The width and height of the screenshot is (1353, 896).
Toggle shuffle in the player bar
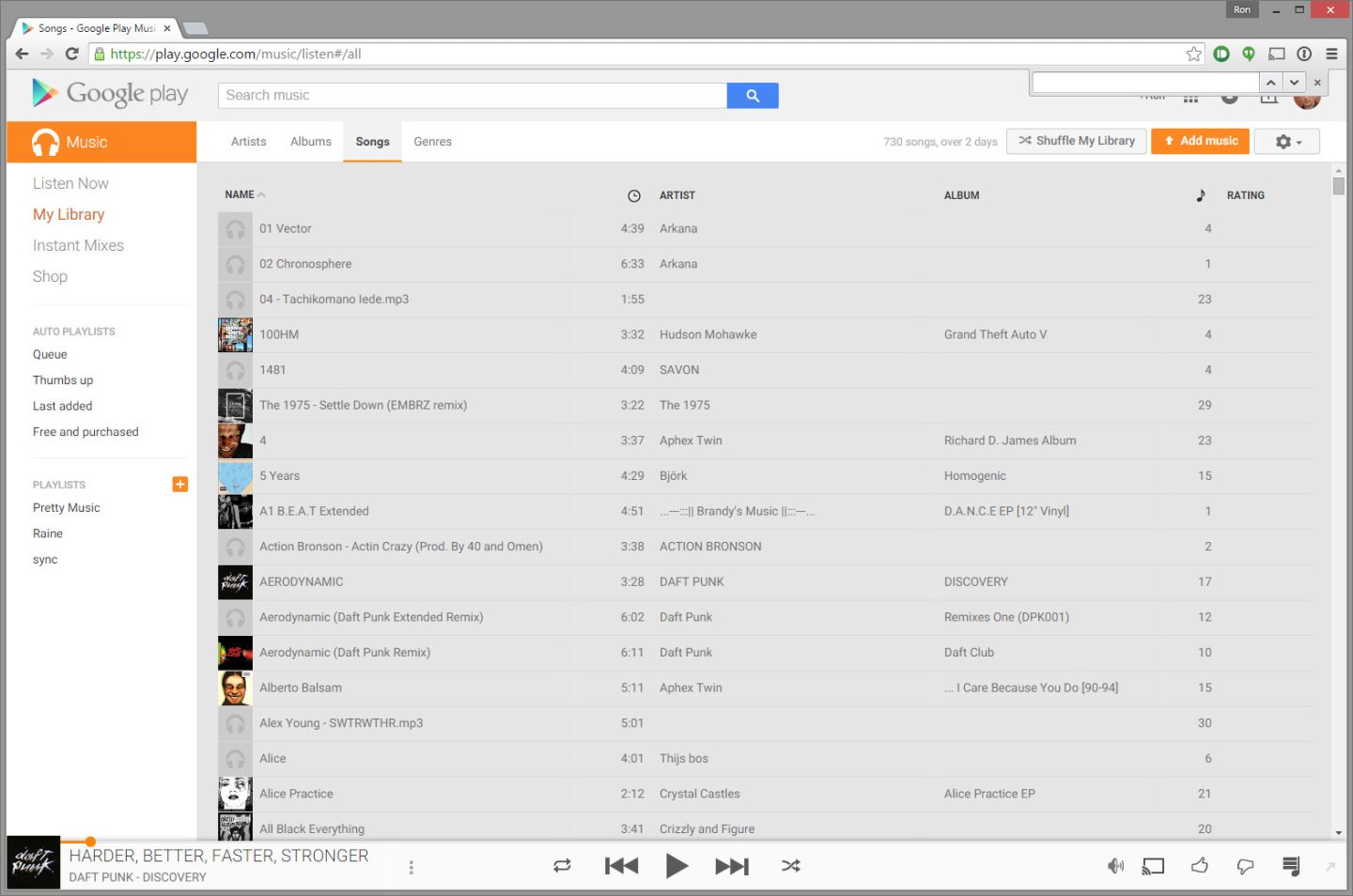tap(791, 866)
